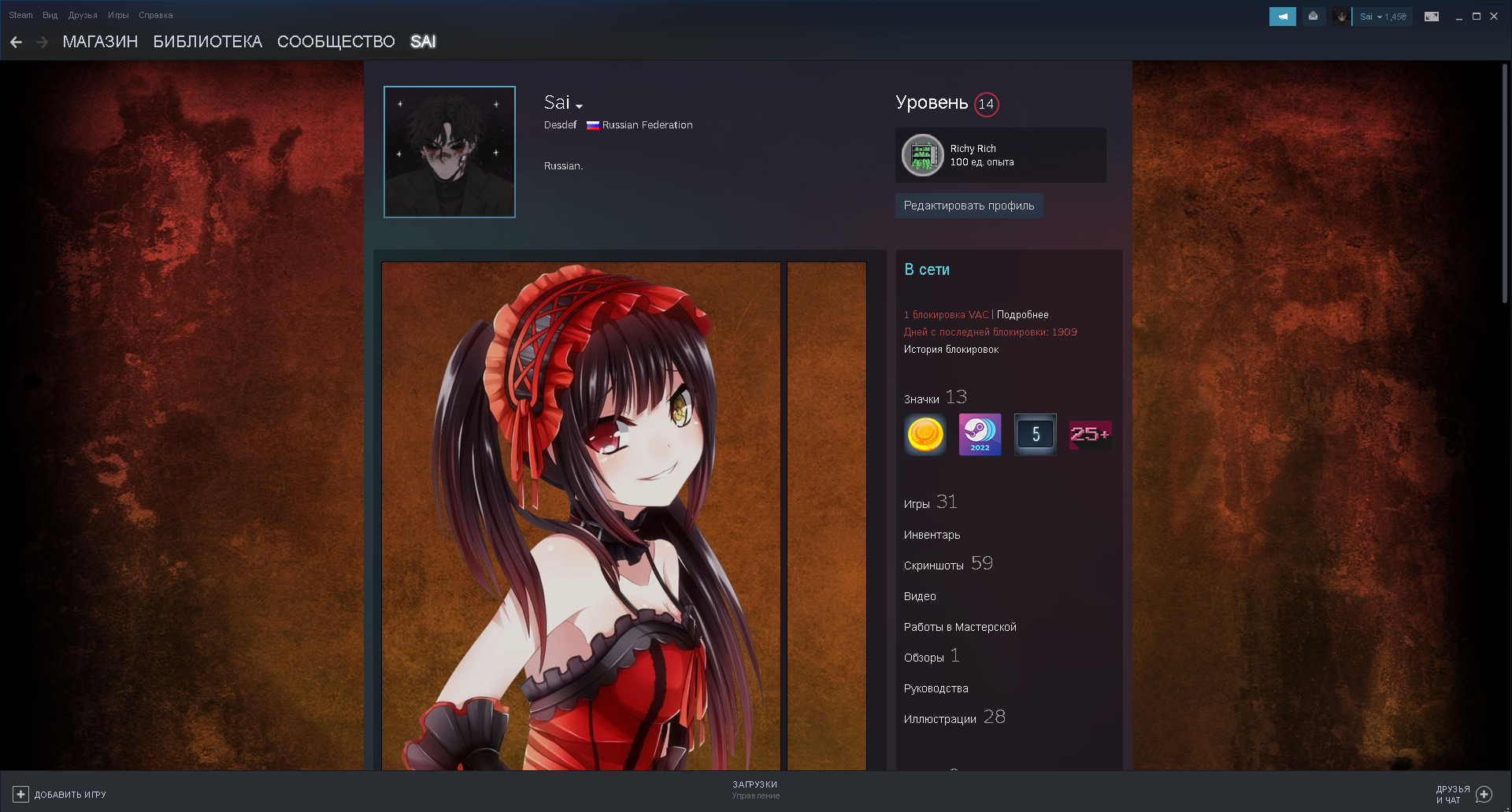Image resolution: width=1512 pixels, height=812 pixels.
Task: Open История блокировок link
Action: click(x=951, y=350)
